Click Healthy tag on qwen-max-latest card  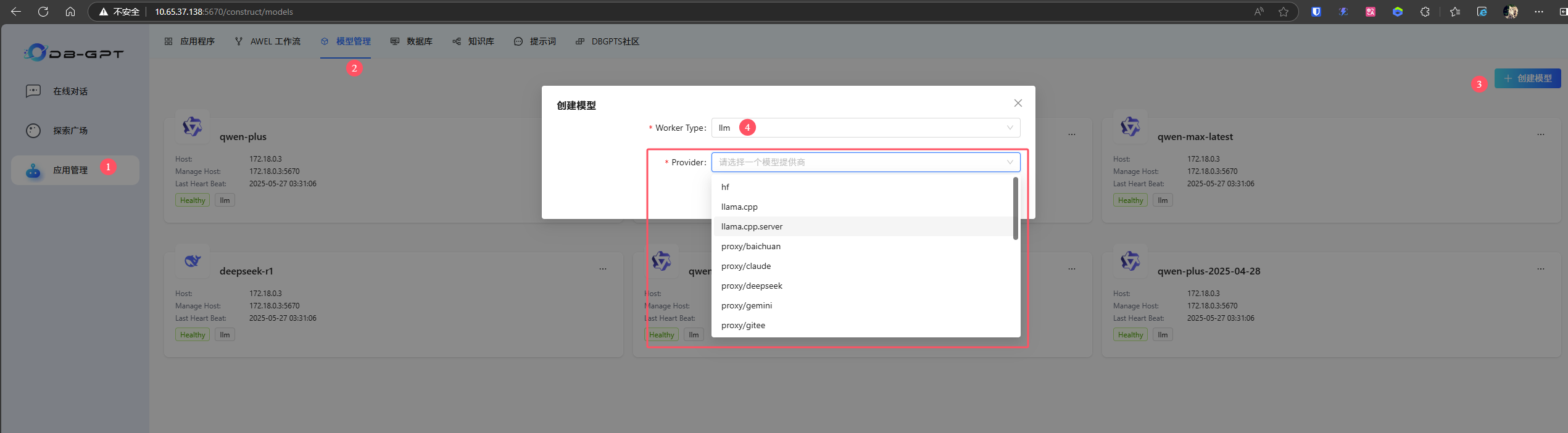coord(1130,200)
